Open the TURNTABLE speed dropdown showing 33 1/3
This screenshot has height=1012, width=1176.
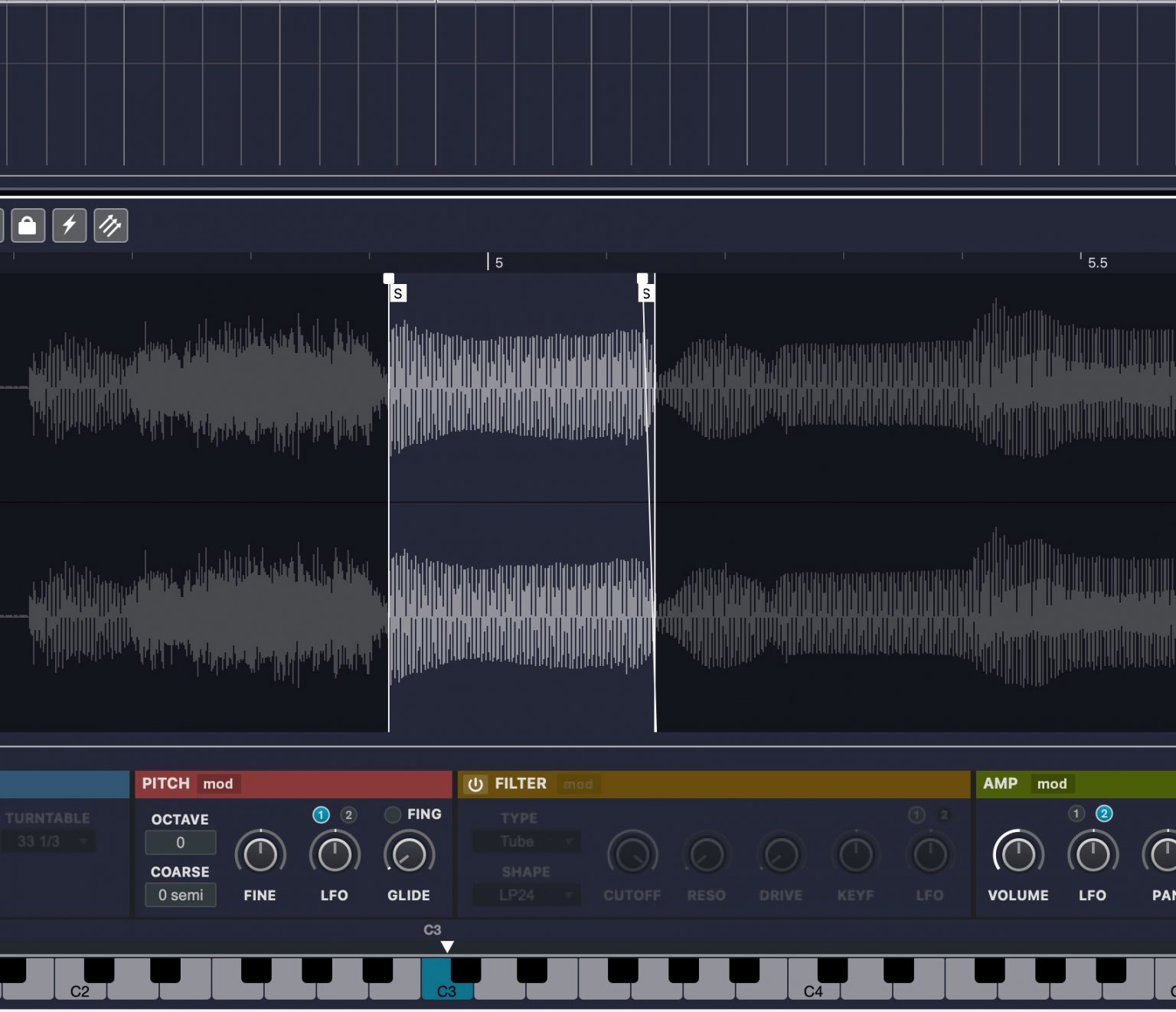click(x=47, y=840)
